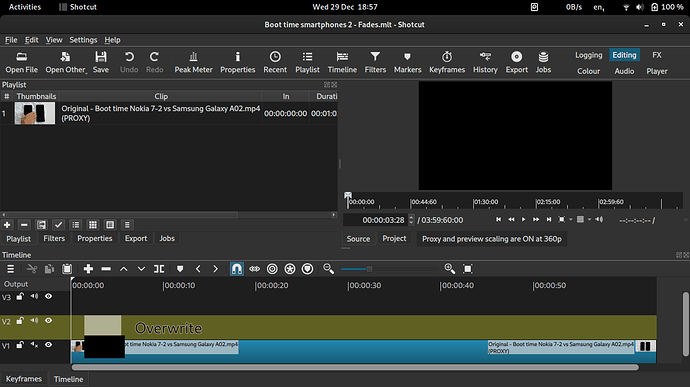Open the Keyframes panel from the toolbar
690x387 pixels.
point(447,62)
